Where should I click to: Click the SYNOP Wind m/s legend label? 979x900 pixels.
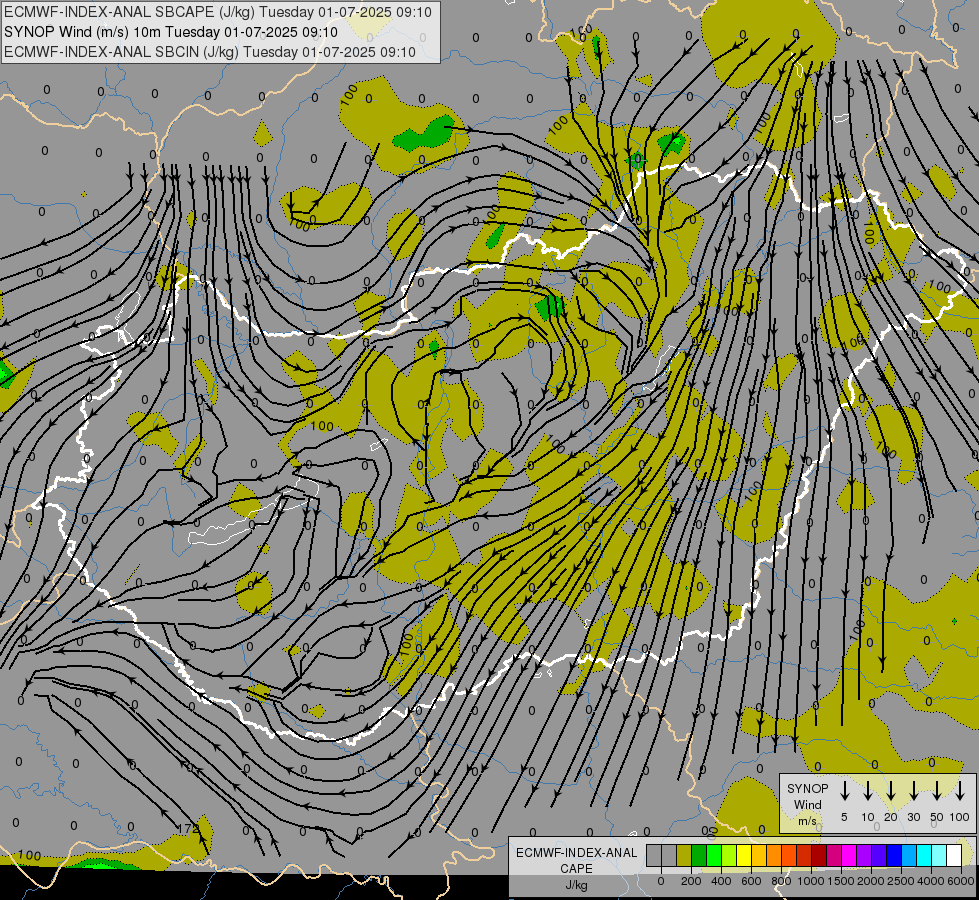tap(807, 804)
